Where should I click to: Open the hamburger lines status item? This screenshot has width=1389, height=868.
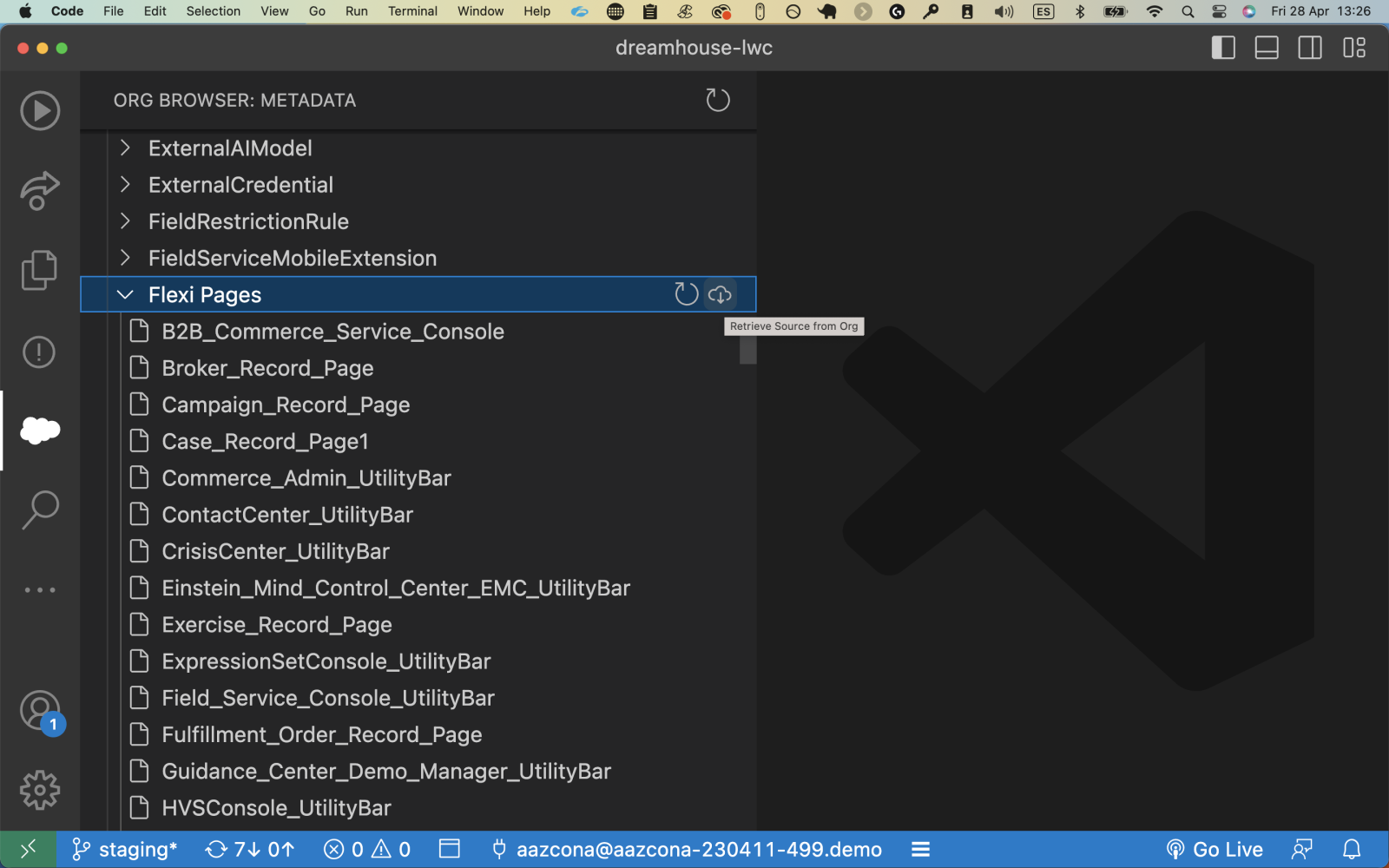(x=921, y=849)
